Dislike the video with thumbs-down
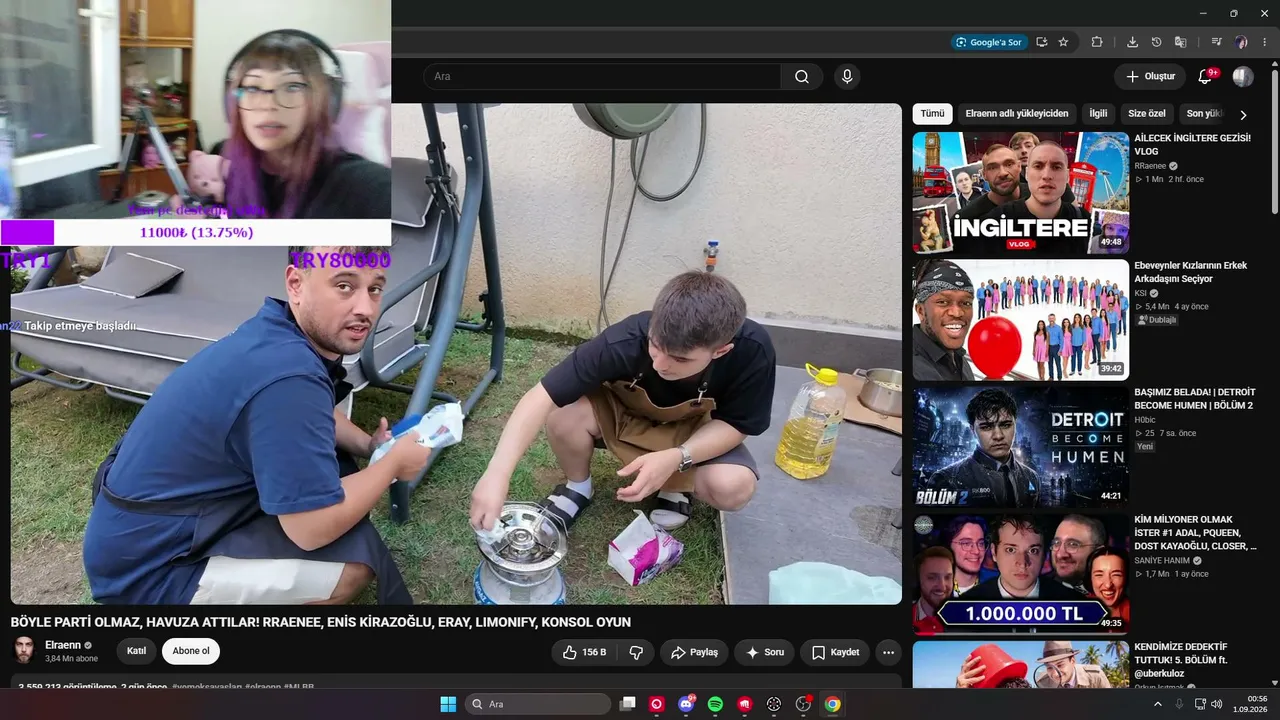 (636, 652)
